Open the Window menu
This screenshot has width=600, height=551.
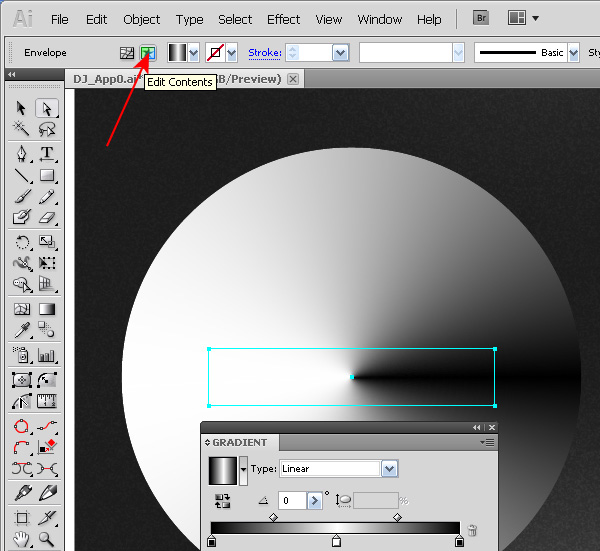coord(380,19)
